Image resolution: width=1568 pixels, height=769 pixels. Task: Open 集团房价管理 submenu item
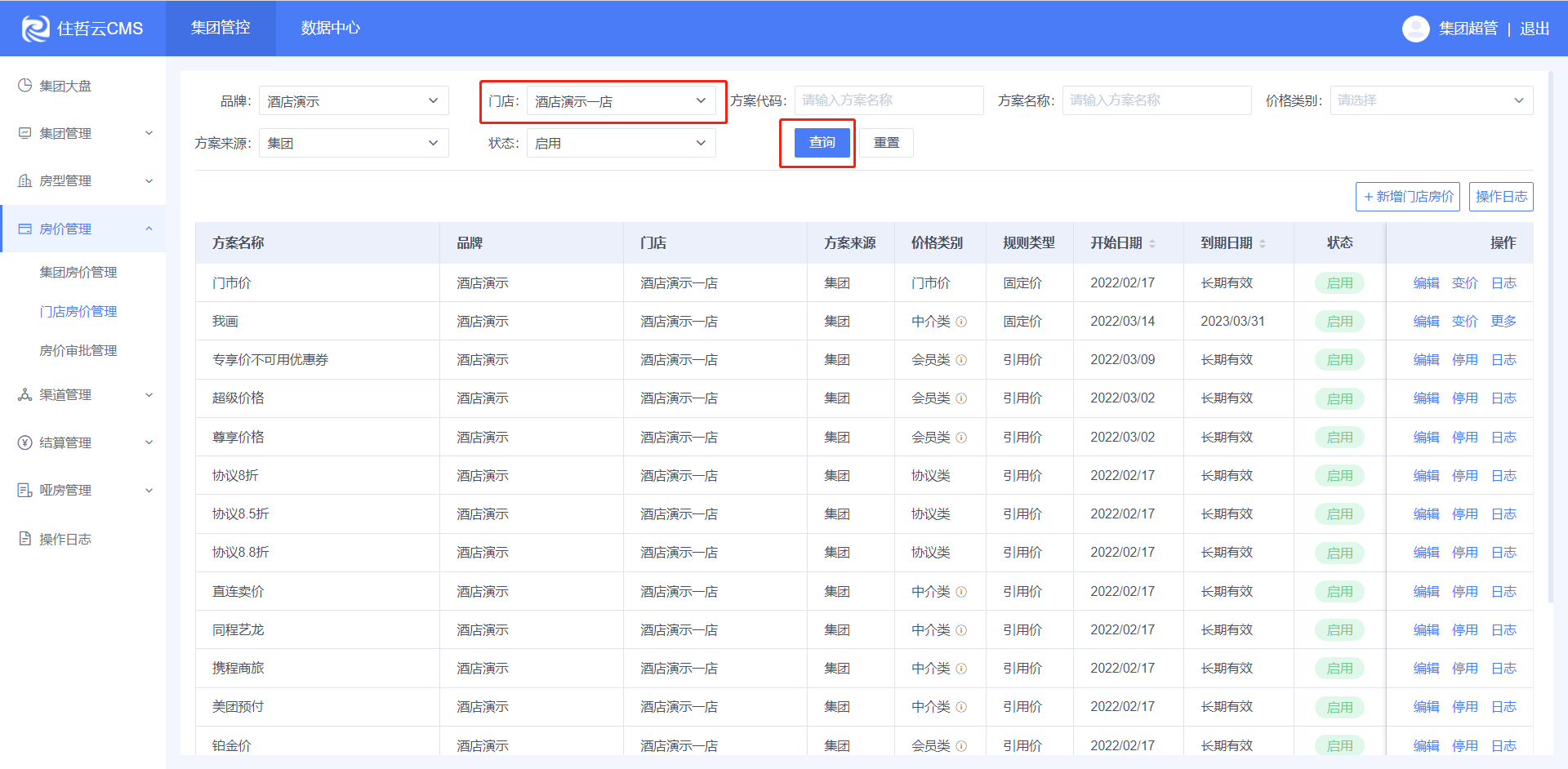[78, 272]
